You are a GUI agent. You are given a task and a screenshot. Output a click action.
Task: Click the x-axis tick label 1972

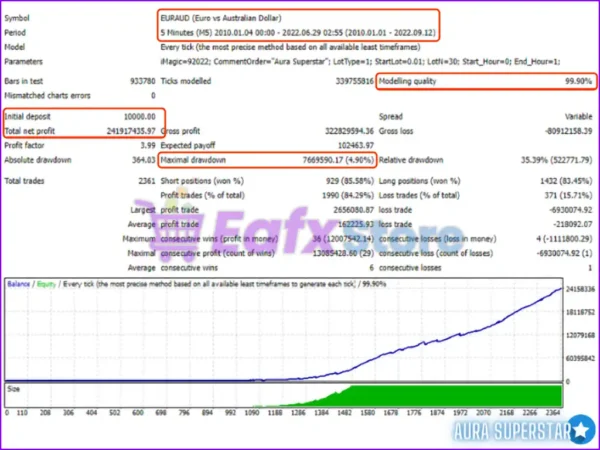pos(460,413)
